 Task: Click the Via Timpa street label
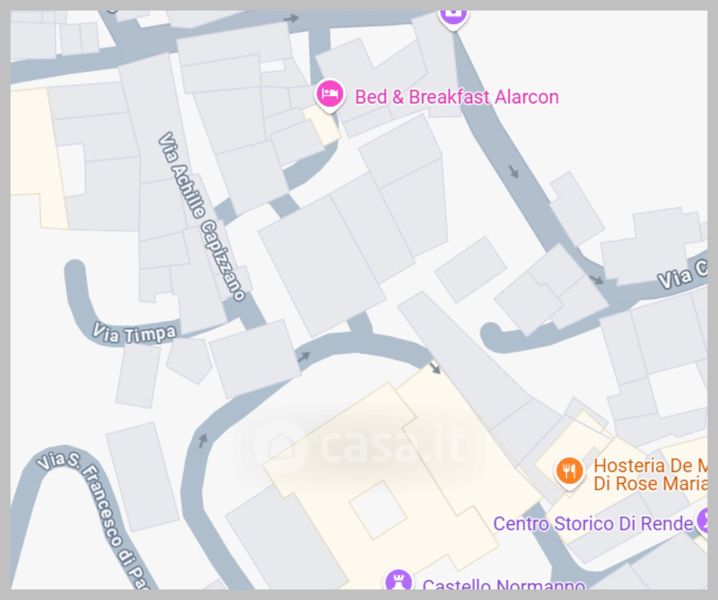tap(134, 333)
